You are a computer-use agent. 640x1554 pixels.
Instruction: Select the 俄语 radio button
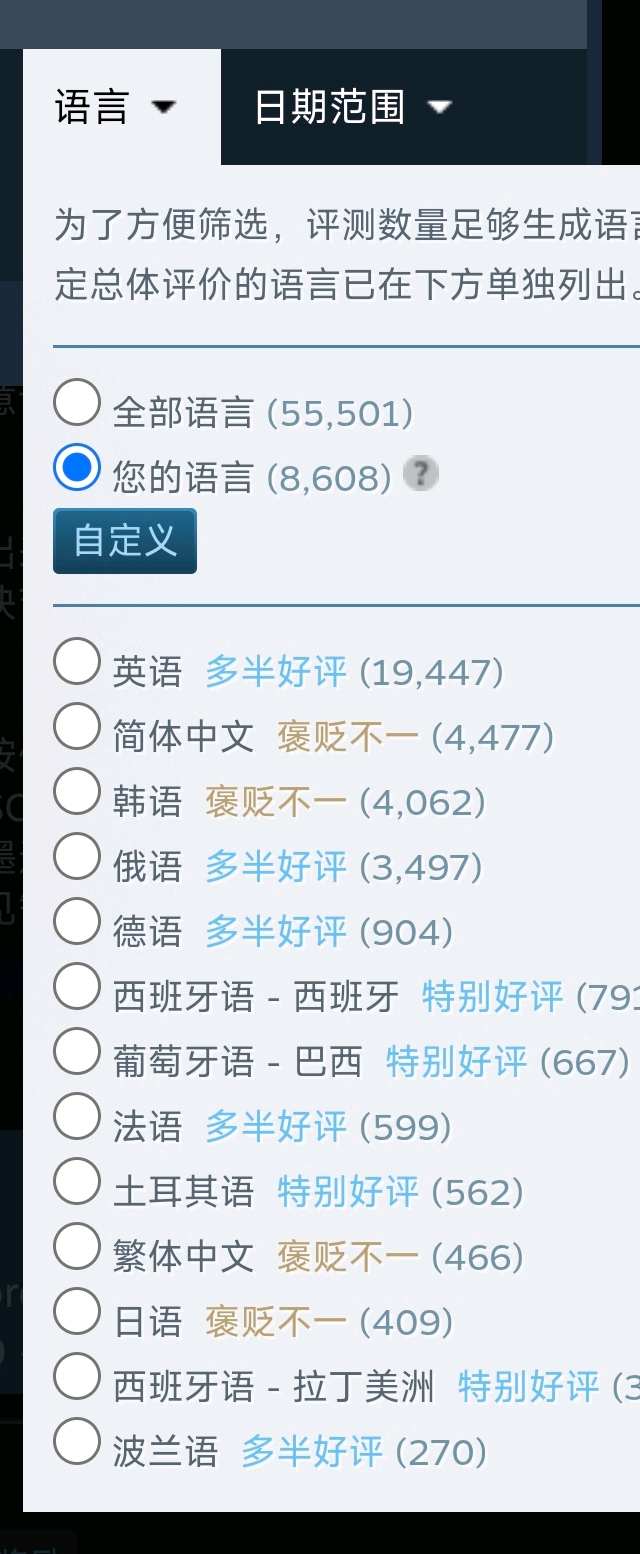point(77,857)
